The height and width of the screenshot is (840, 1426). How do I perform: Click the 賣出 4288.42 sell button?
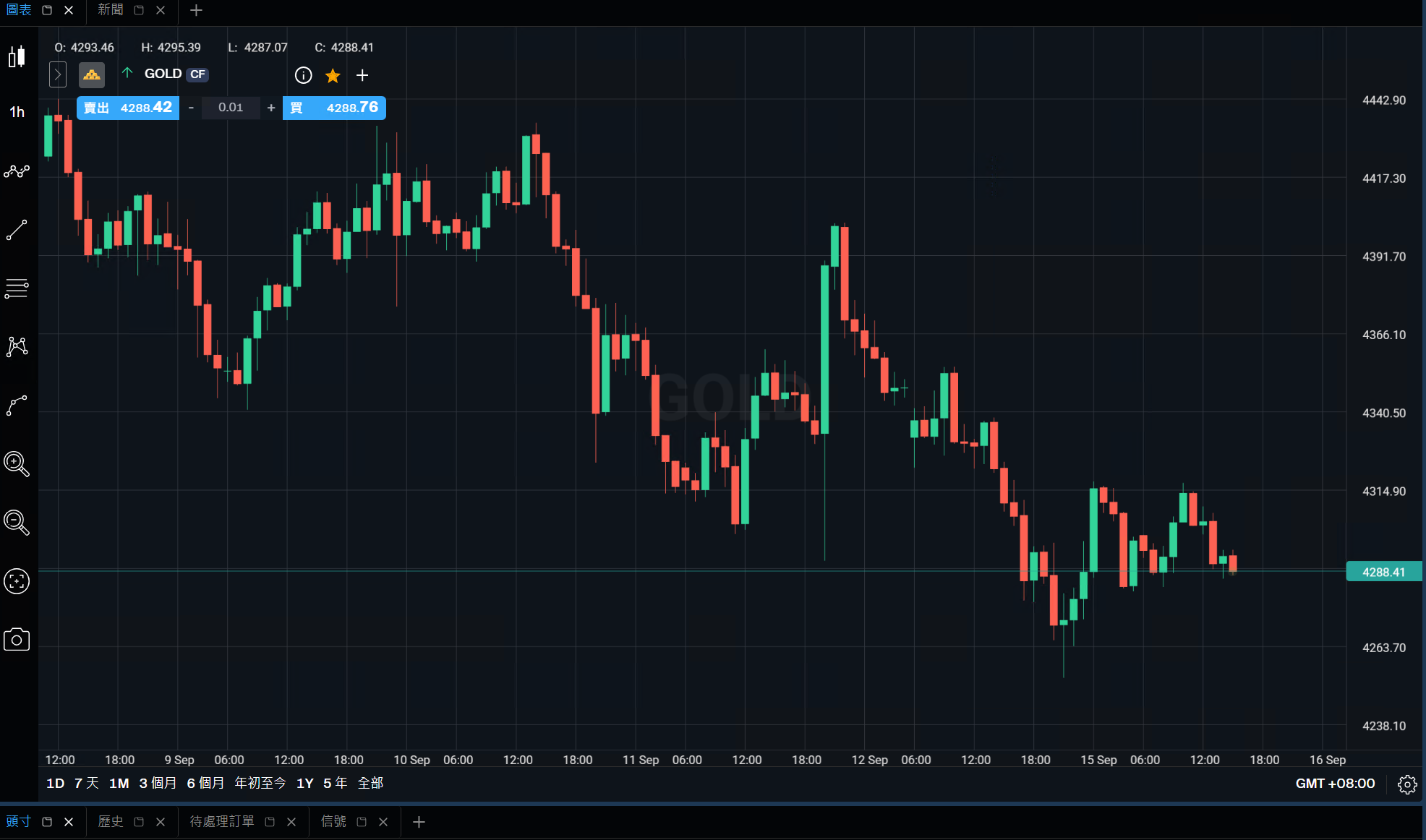pyautogui.click(x=128, y=108)
